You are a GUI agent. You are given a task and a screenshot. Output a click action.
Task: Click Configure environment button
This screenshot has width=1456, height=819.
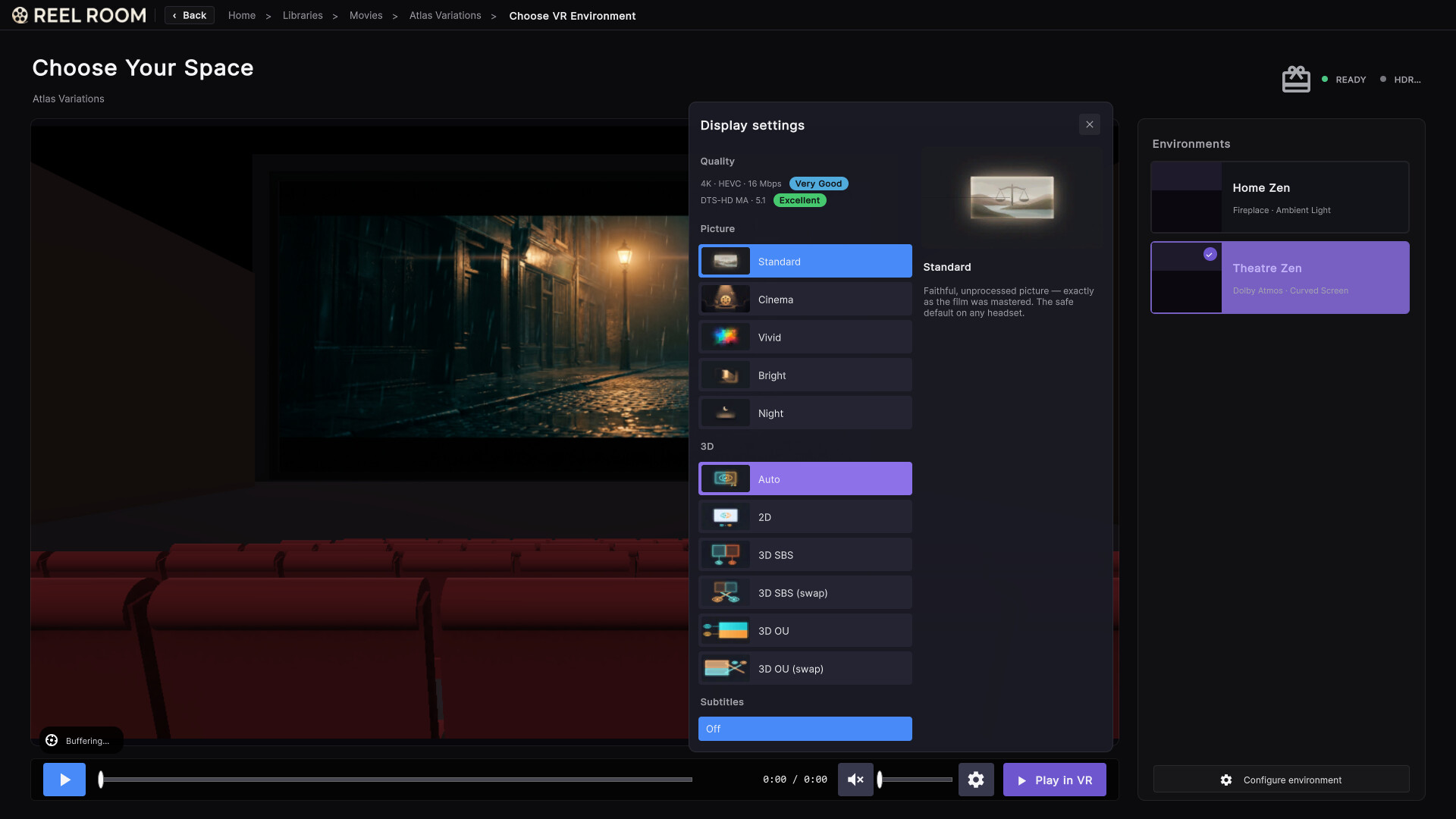coord(1281,780)
